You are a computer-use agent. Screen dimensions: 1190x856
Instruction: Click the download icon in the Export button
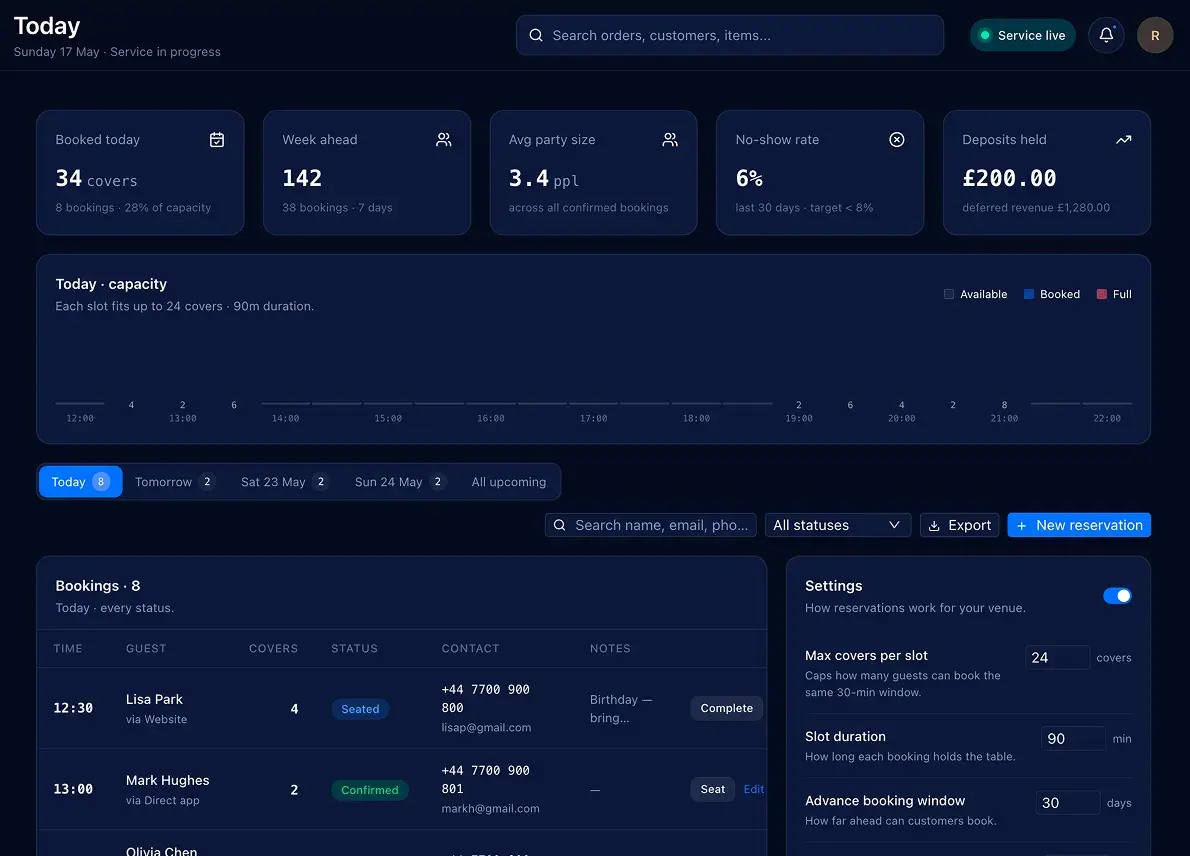click(934, 526)
